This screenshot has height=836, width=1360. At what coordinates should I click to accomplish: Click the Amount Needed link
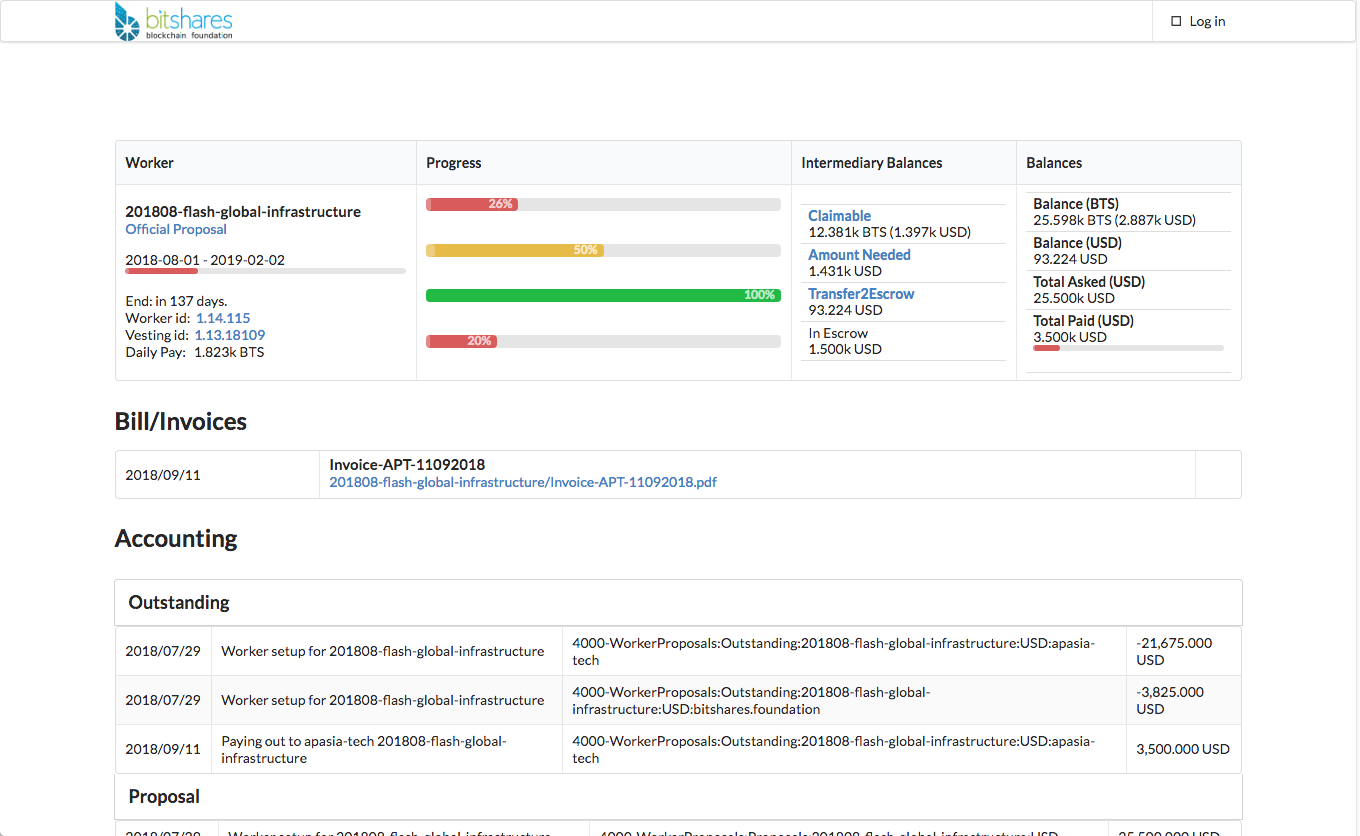click(x=859, y=255)
